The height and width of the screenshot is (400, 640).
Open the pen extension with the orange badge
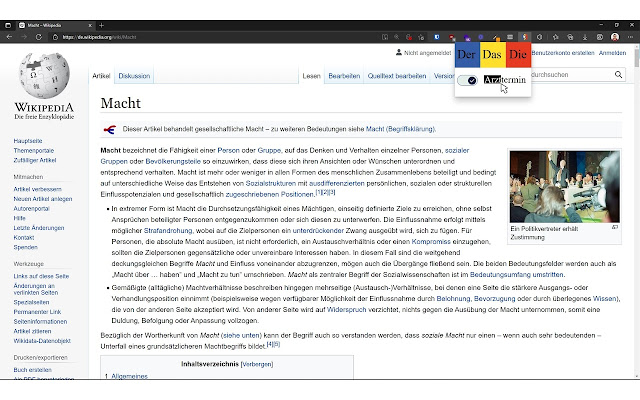pos(496,38)
